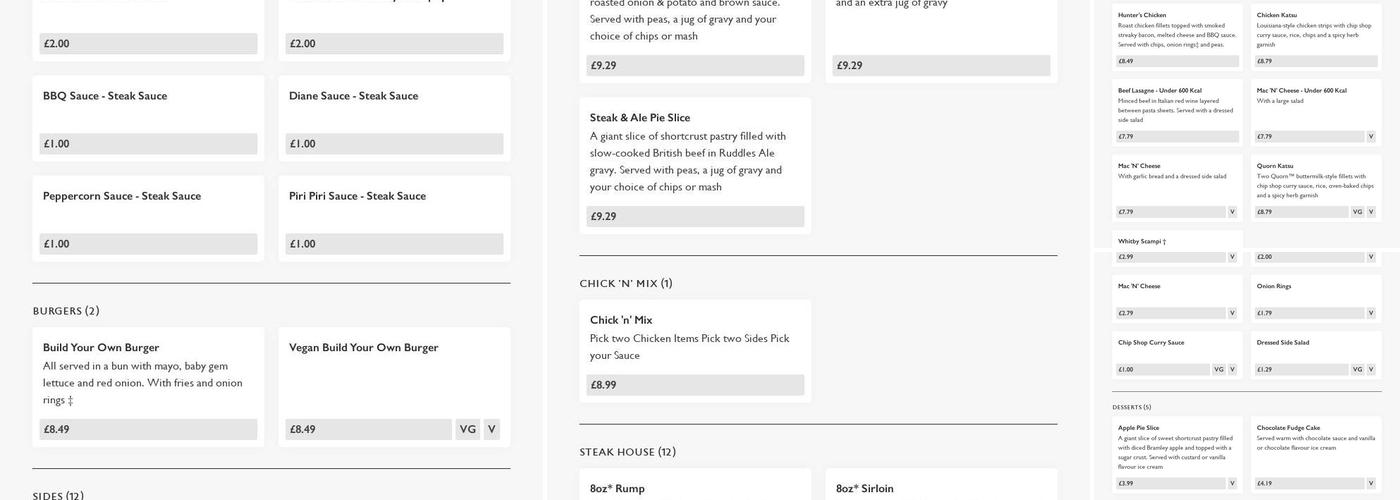1400x500 pixels.
Task: Click V badge on Chocolate Fudge Cake
Action: 1371,483
